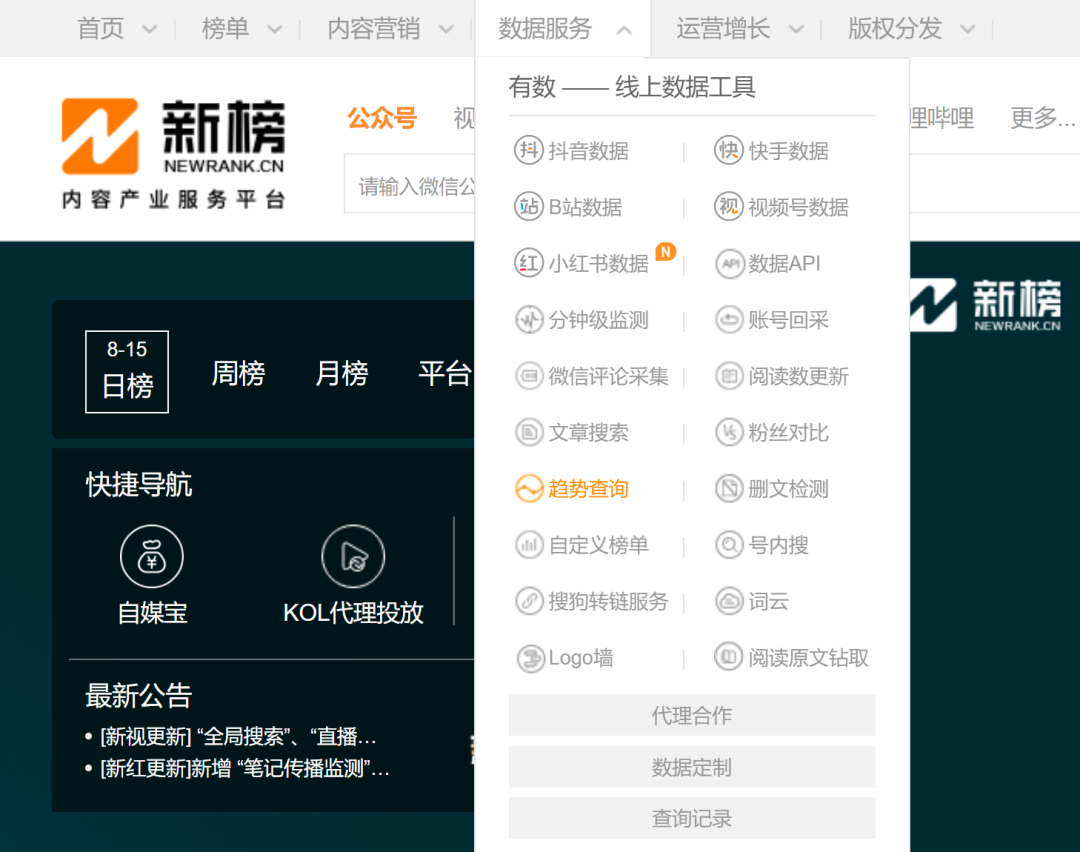
Task: Click the orange N badge on 小红书数据
Action: pos(665,252)
